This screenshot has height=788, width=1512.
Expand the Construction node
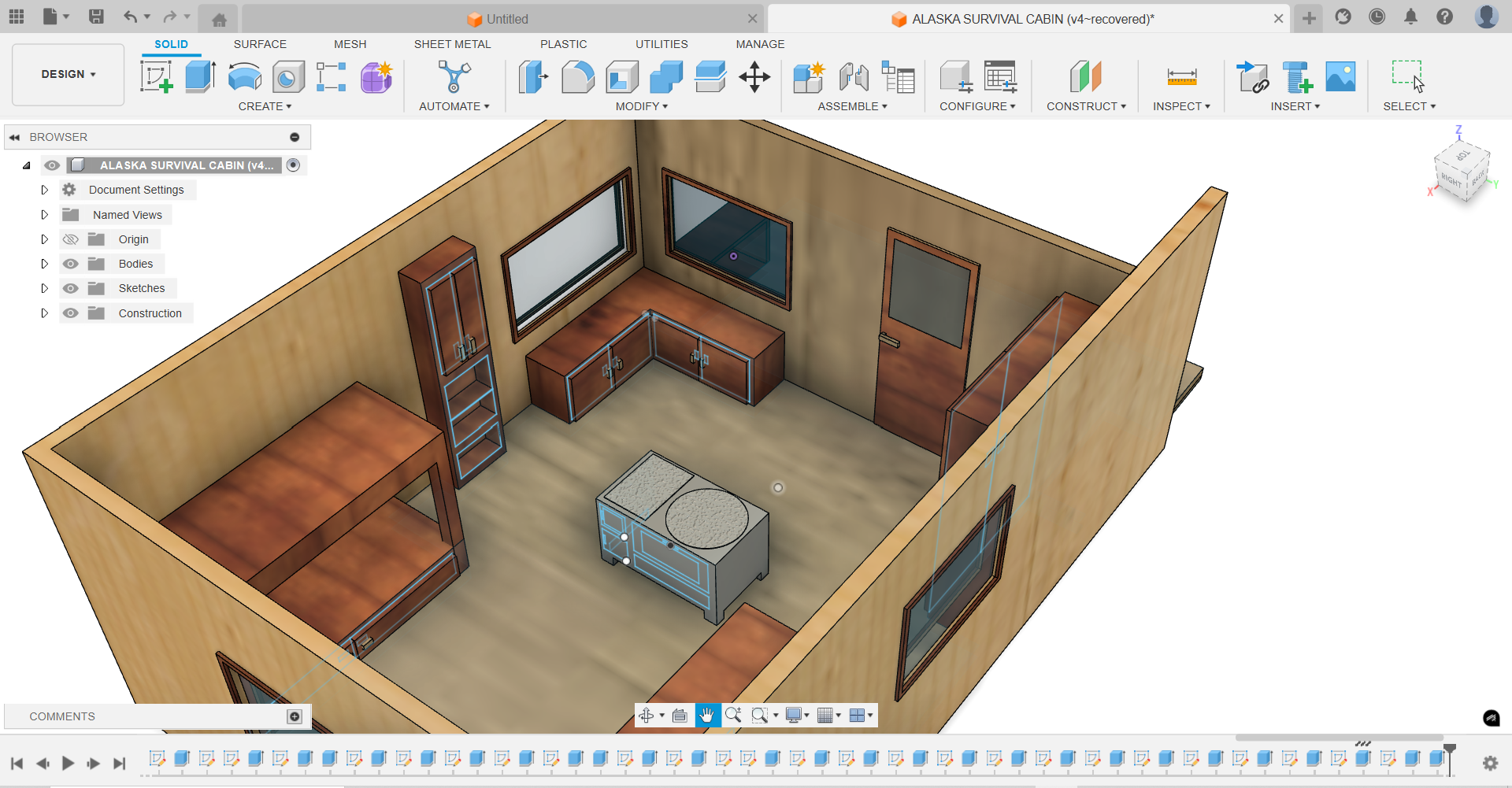click(44, 313)
